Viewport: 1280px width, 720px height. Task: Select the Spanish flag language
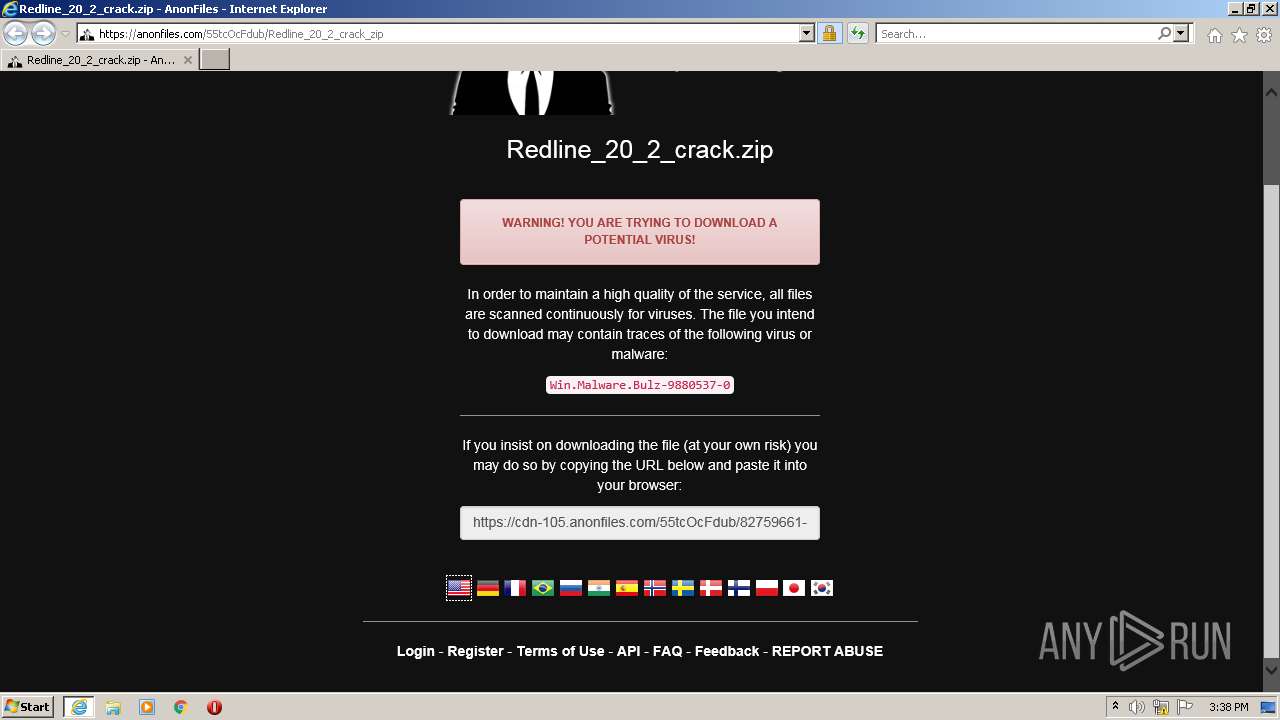[627, 588]
